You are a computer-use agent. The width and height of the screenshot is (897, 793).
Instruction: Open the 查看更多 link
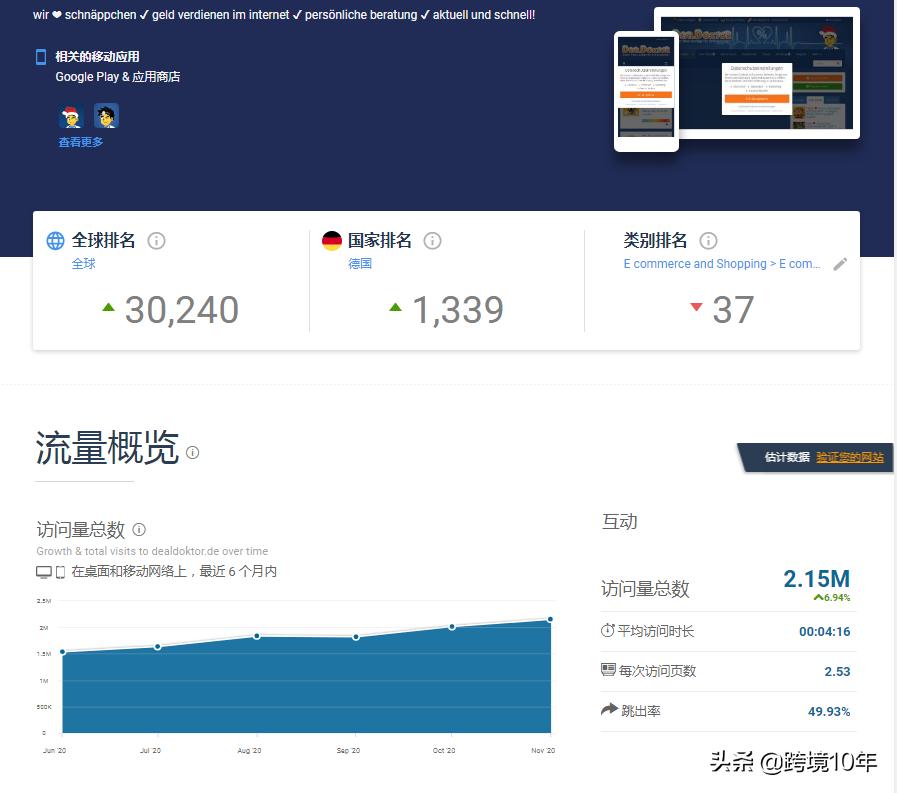[81, 141]
